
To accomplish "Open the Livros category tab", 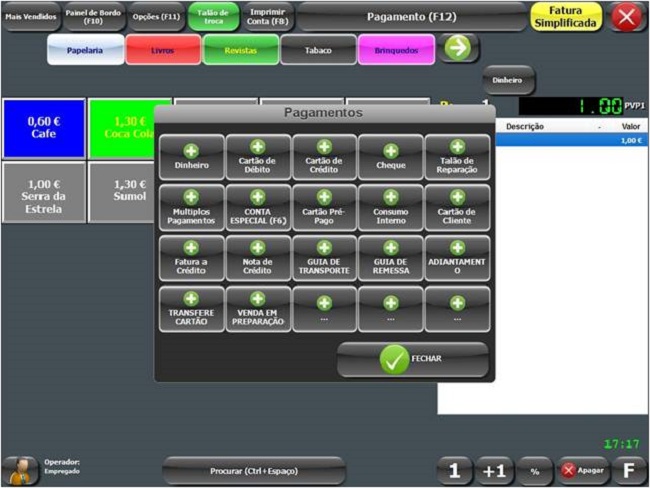I will click(x=163, y=49).
